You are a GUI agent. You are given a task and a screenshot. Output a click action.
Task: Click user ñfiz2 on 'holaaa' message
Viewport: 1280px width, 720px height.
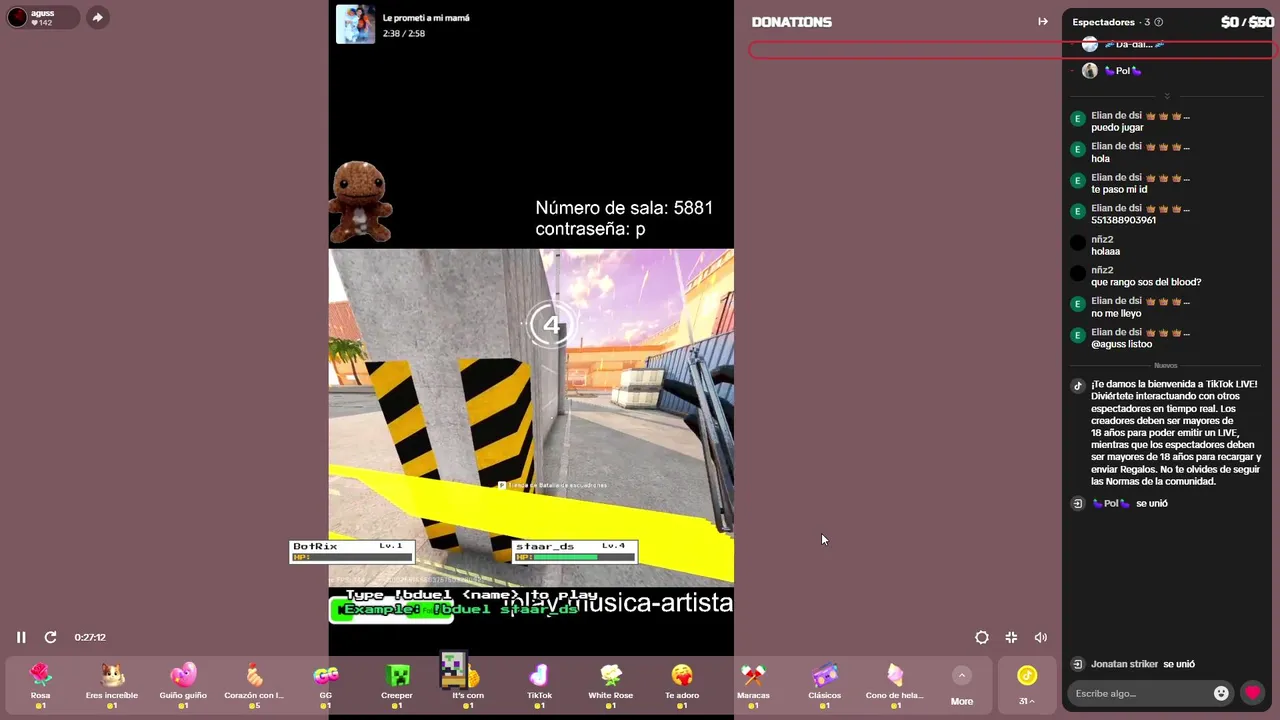point(1102,240)
